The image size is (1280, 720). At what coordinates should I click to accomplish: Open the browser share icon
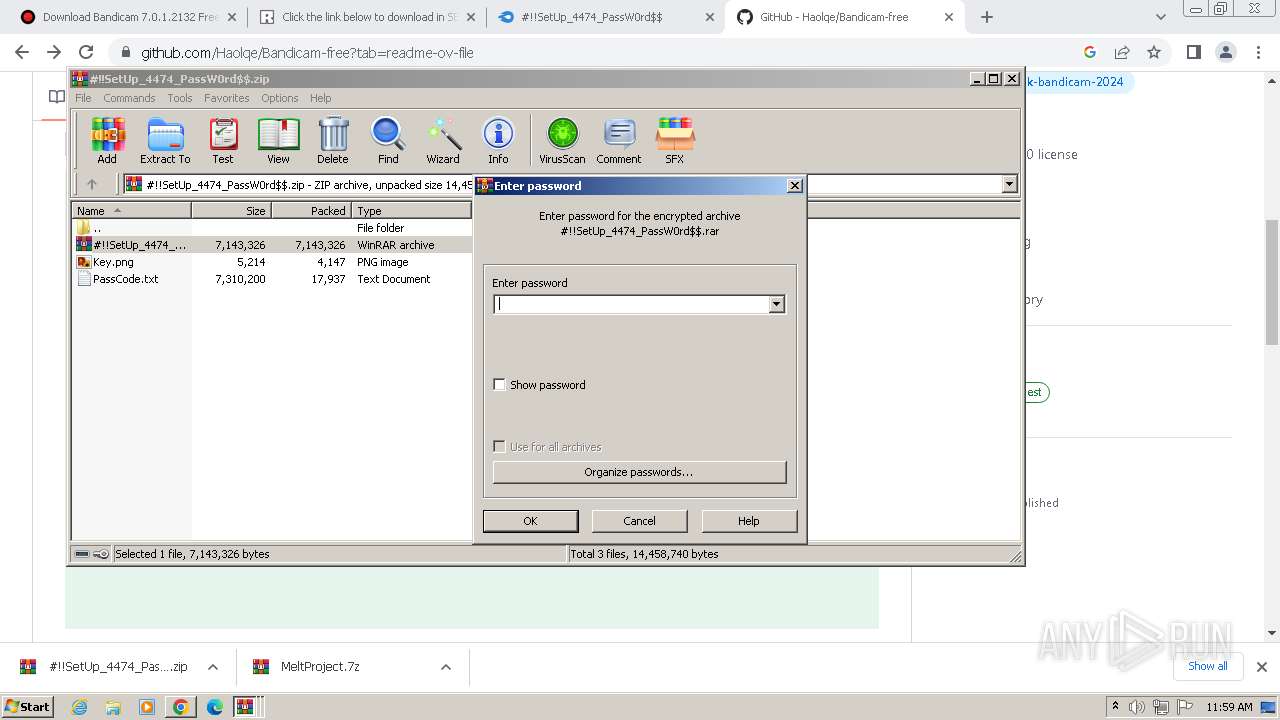point(1122,52)
